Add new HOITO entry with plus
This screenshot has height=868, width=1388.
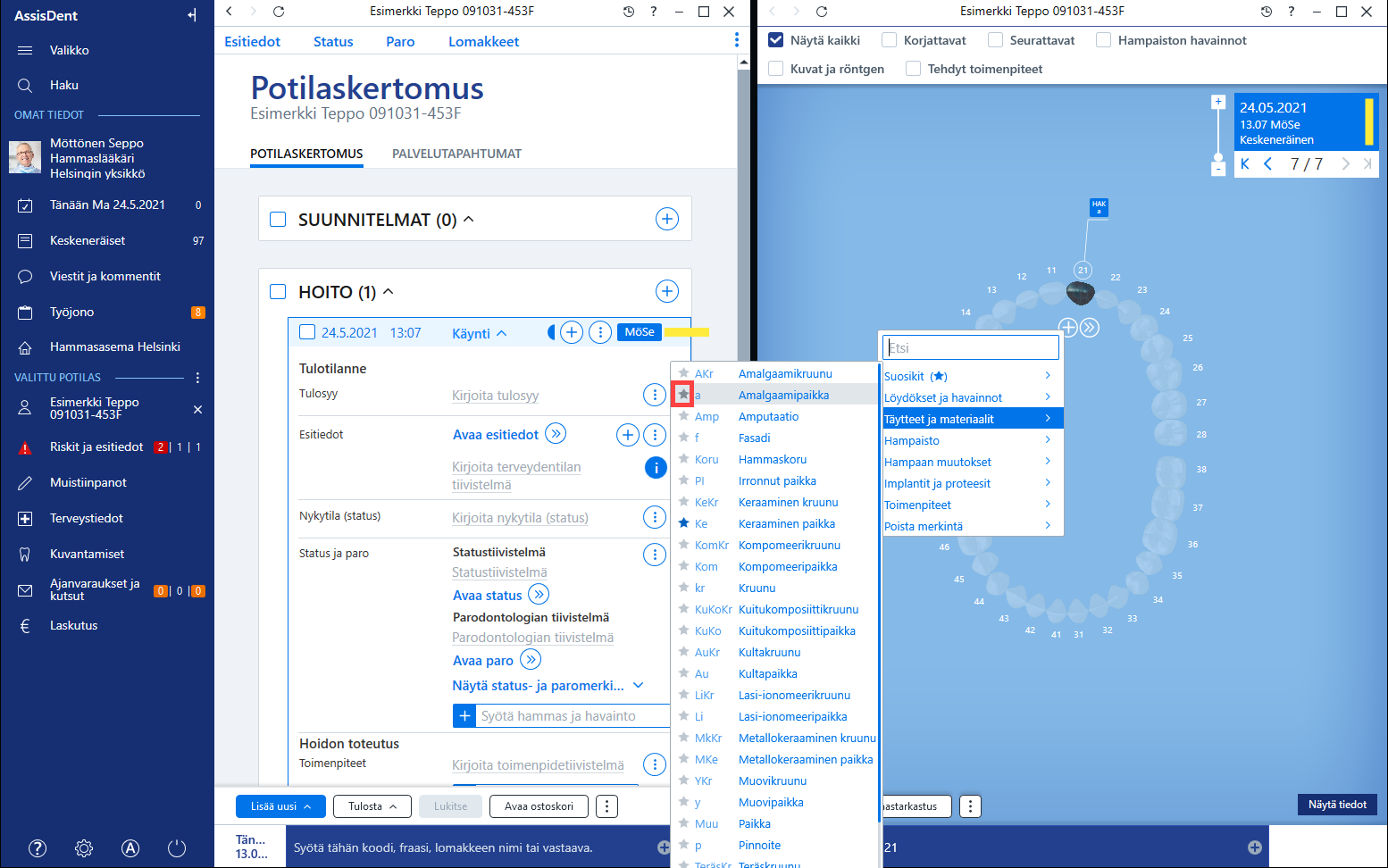[x=667, y=291]
